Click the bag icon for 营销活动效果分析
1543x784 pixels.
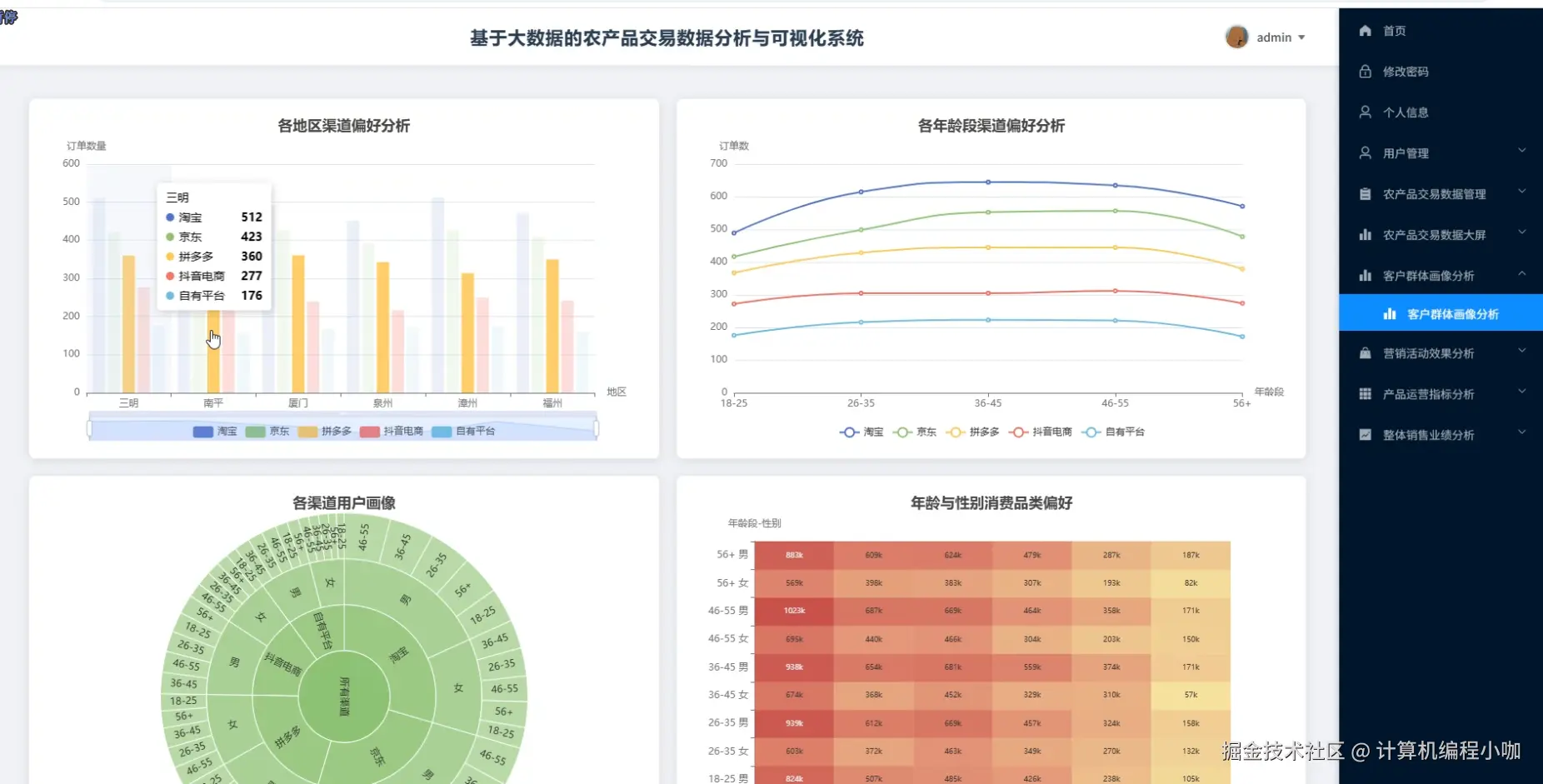[1365, 353]
